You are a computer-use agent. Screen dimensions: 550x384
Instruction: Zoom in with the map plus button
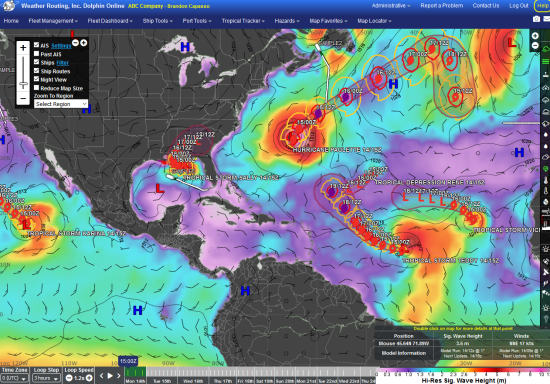click(23, 48)
